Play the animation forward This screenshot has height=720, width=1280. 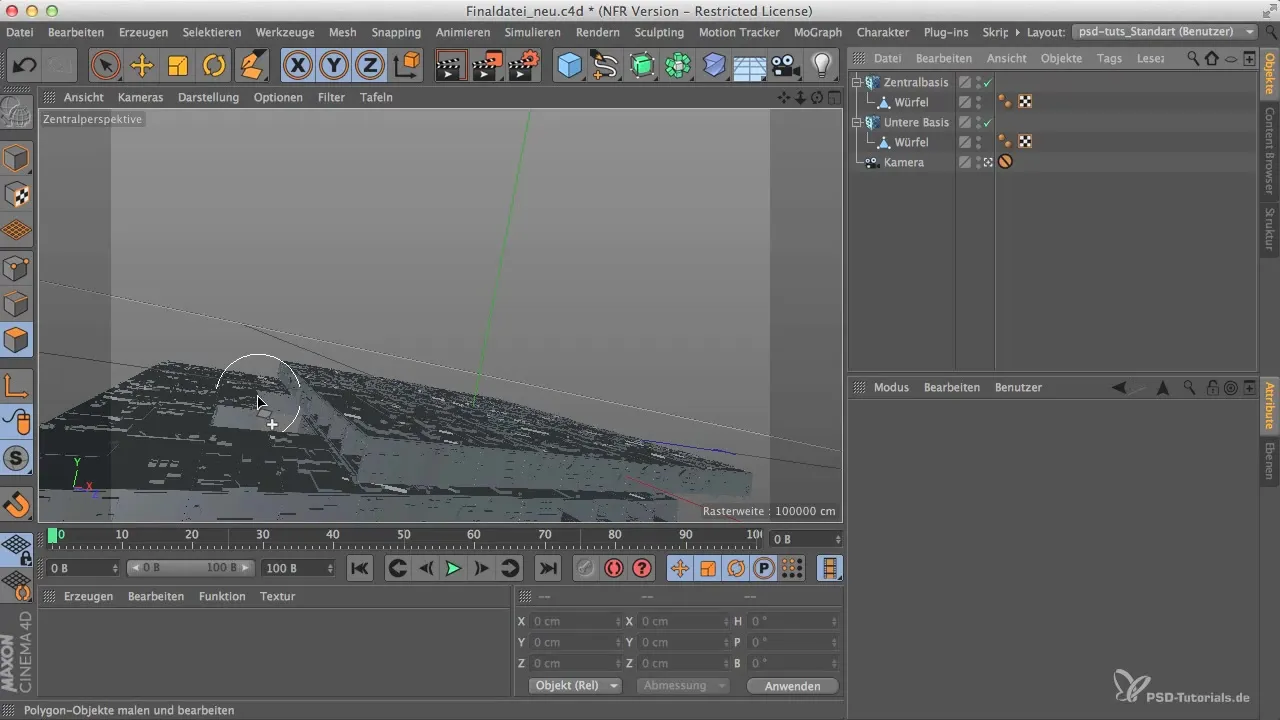coord(453,568)
